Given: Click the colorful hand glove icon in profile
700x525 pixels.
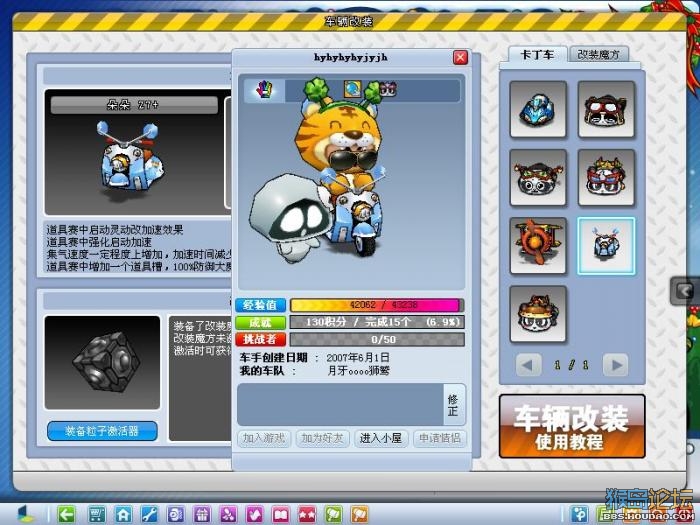Looking at the screenshot, I should (264, 89).
